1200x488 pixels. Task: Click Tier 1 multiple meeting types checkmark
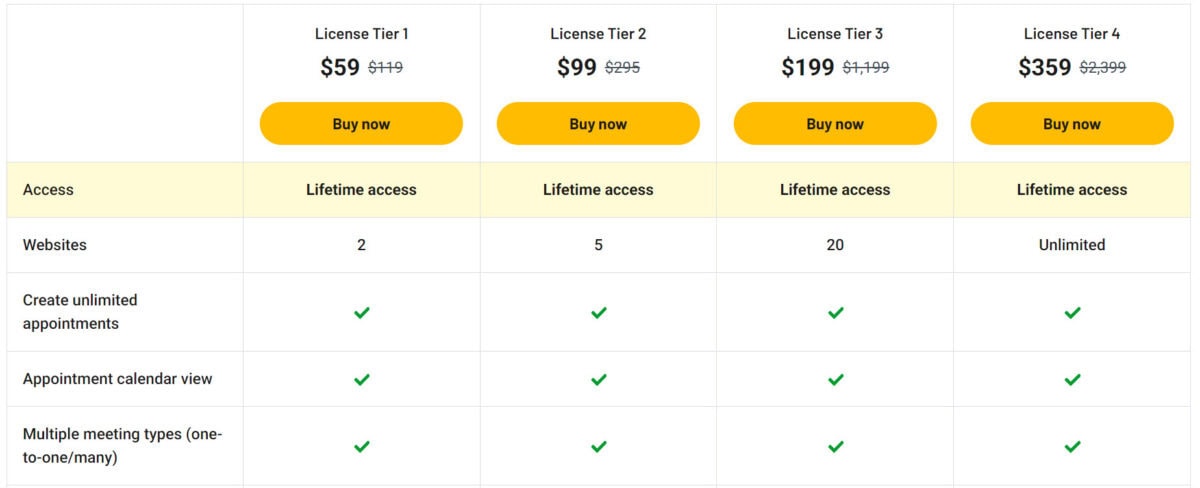[362, 446]
